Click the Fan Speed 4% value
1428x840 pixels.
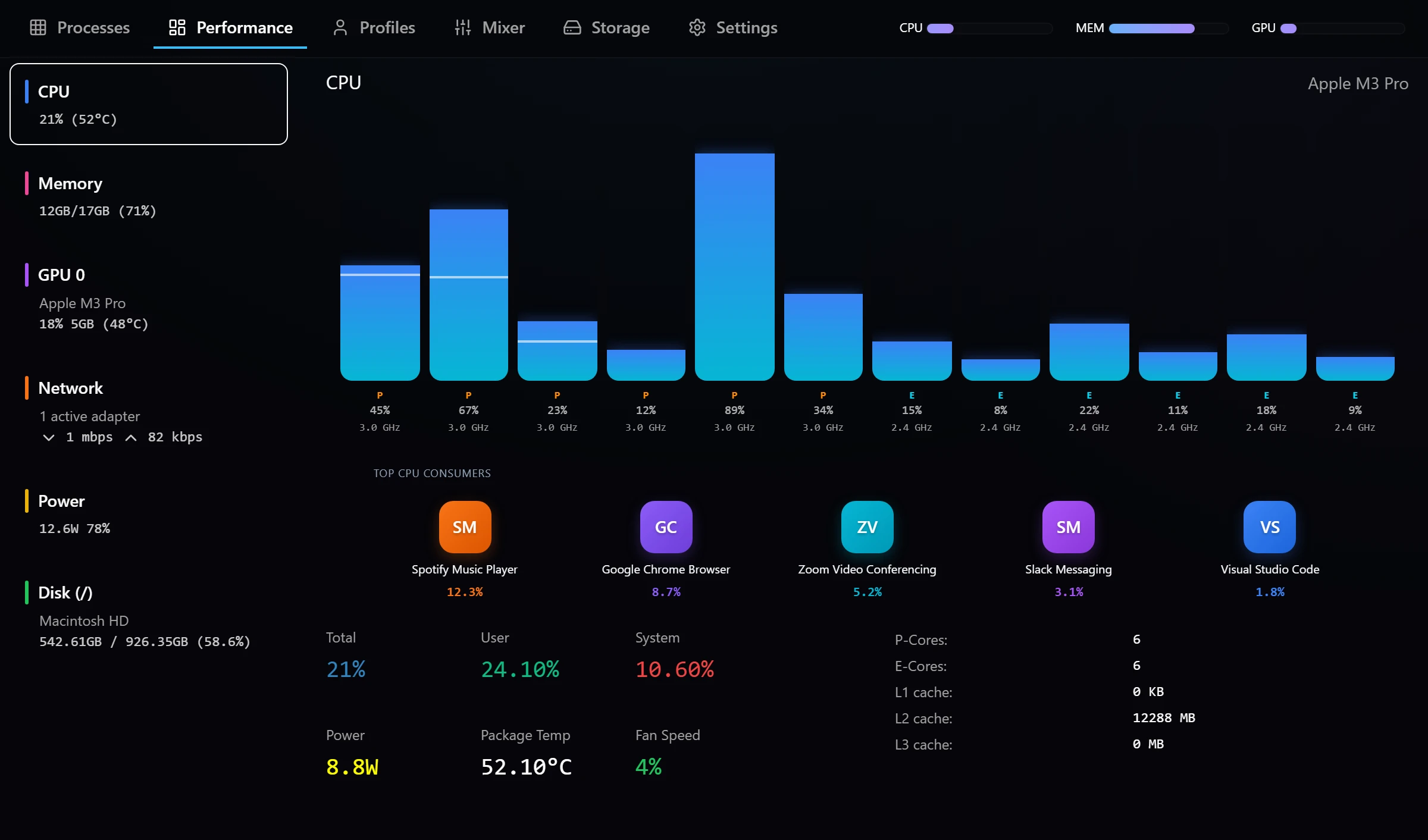coord(649,767)
